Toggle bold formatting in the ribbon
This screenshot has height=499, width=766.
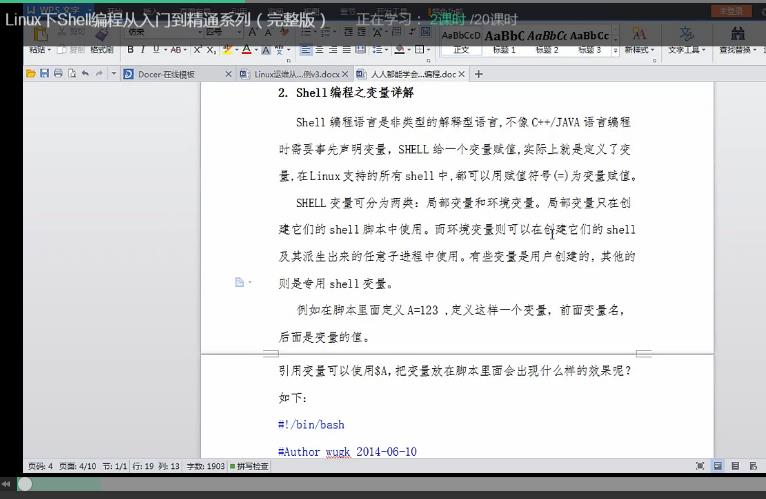click(x=130, y=49)
